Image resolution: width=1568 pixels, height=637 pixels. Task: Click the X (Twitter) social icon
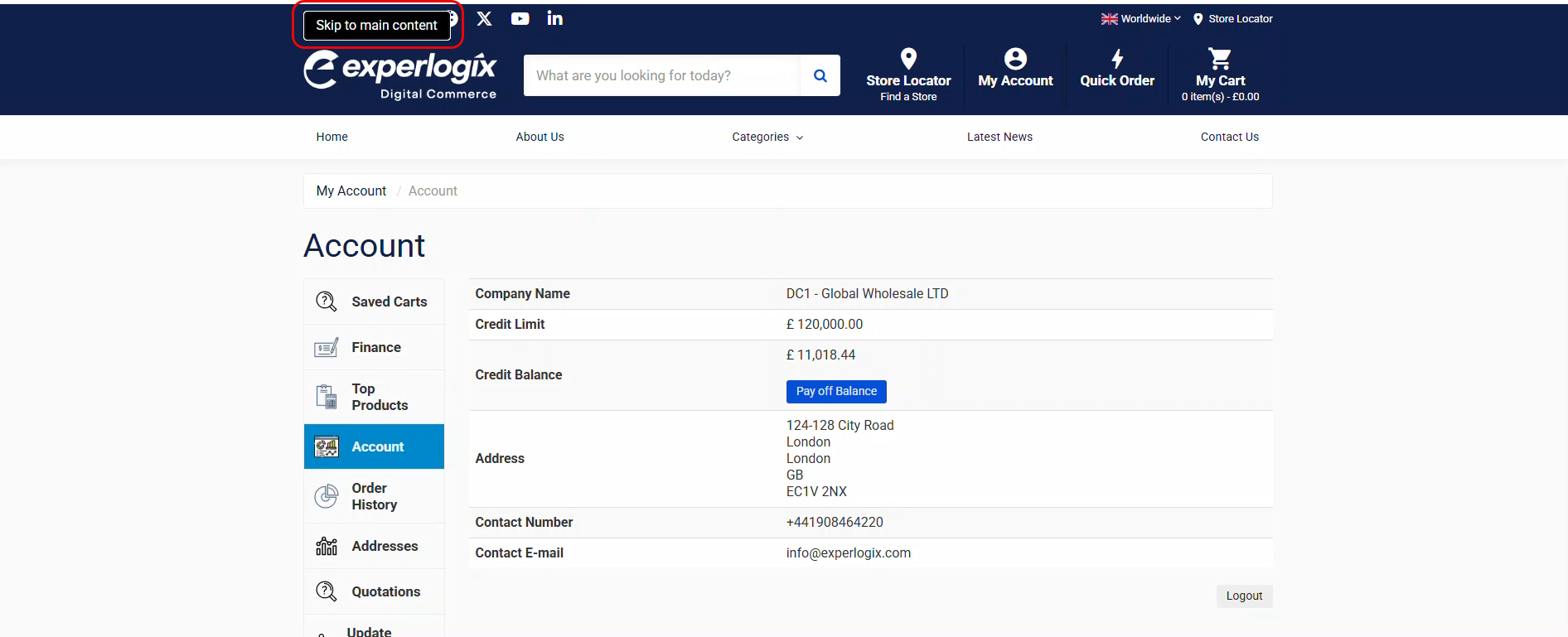point(484,18)
